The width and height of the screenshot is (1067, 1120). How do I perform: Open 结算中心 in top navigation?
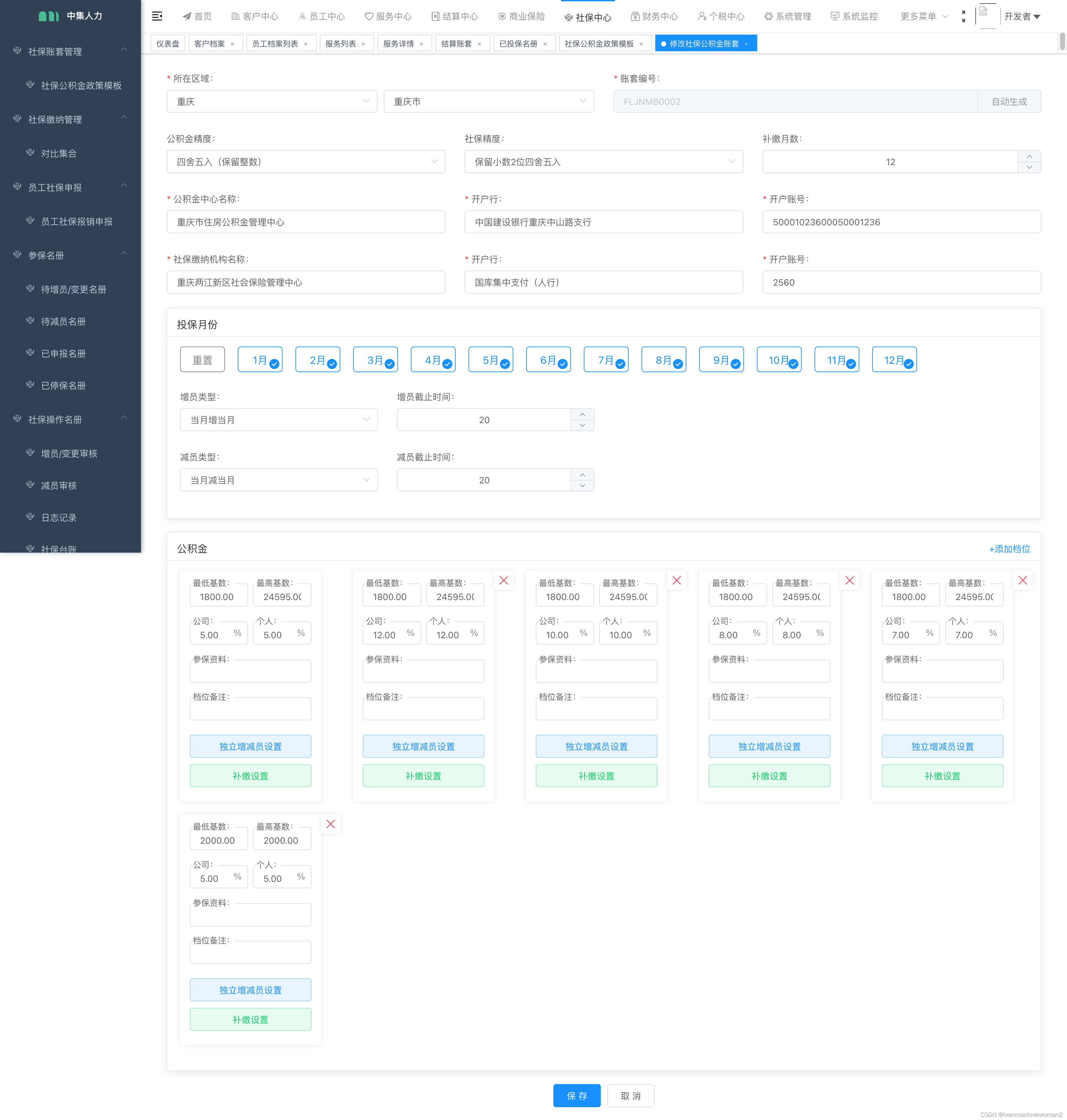coord(454,16)
